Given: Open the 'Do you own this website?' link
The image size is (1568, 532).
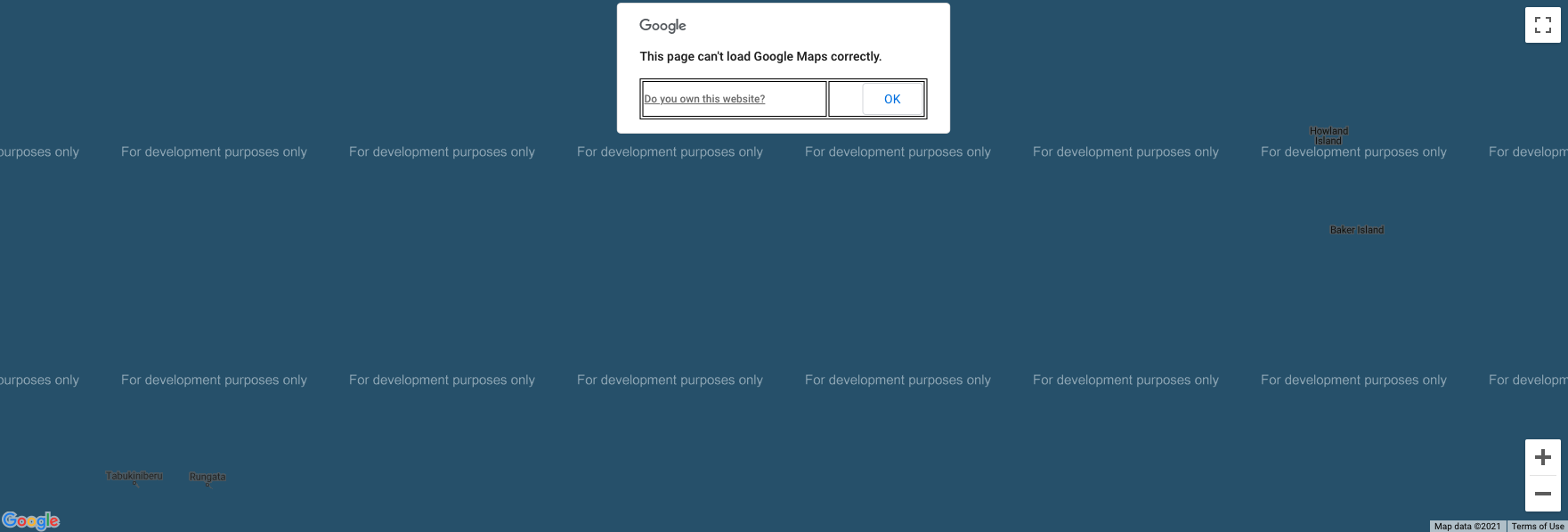Looking at the screenshot, I should pos(704,99).
